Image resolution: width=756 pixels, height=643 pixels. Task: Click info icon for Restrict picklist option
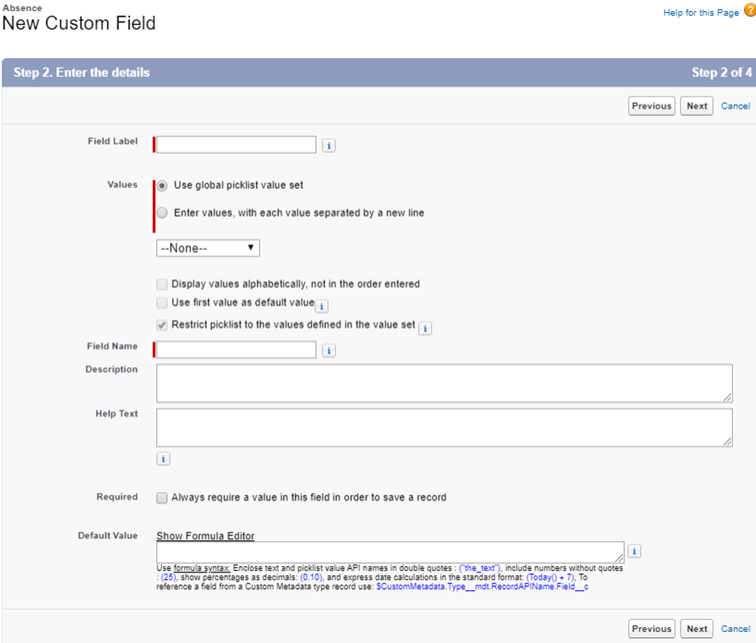click(x=424, y=328)
